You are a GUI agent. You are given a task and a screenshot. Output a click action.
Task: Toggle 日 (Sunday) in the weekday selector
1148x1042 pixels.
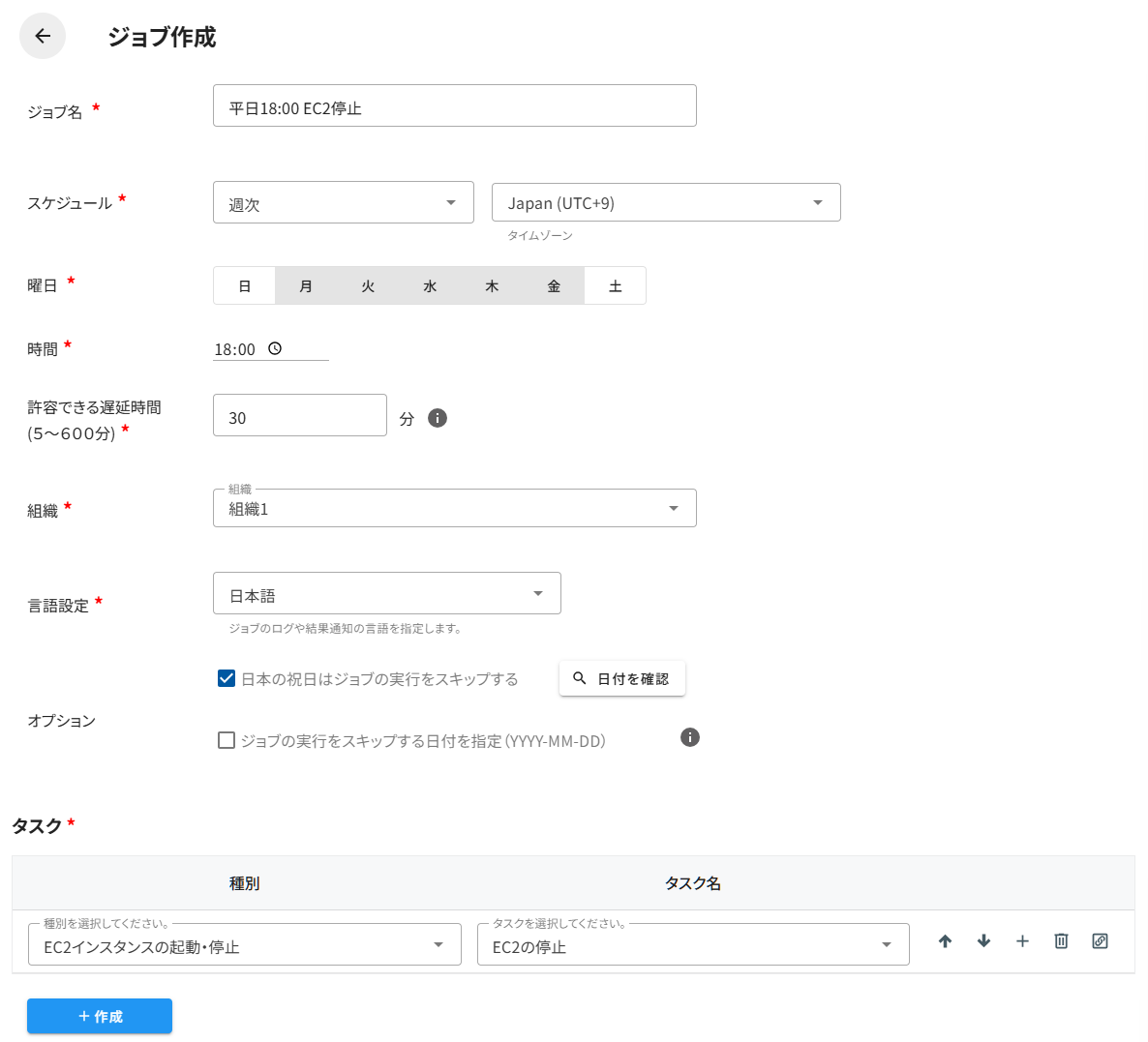click(245, 286)
